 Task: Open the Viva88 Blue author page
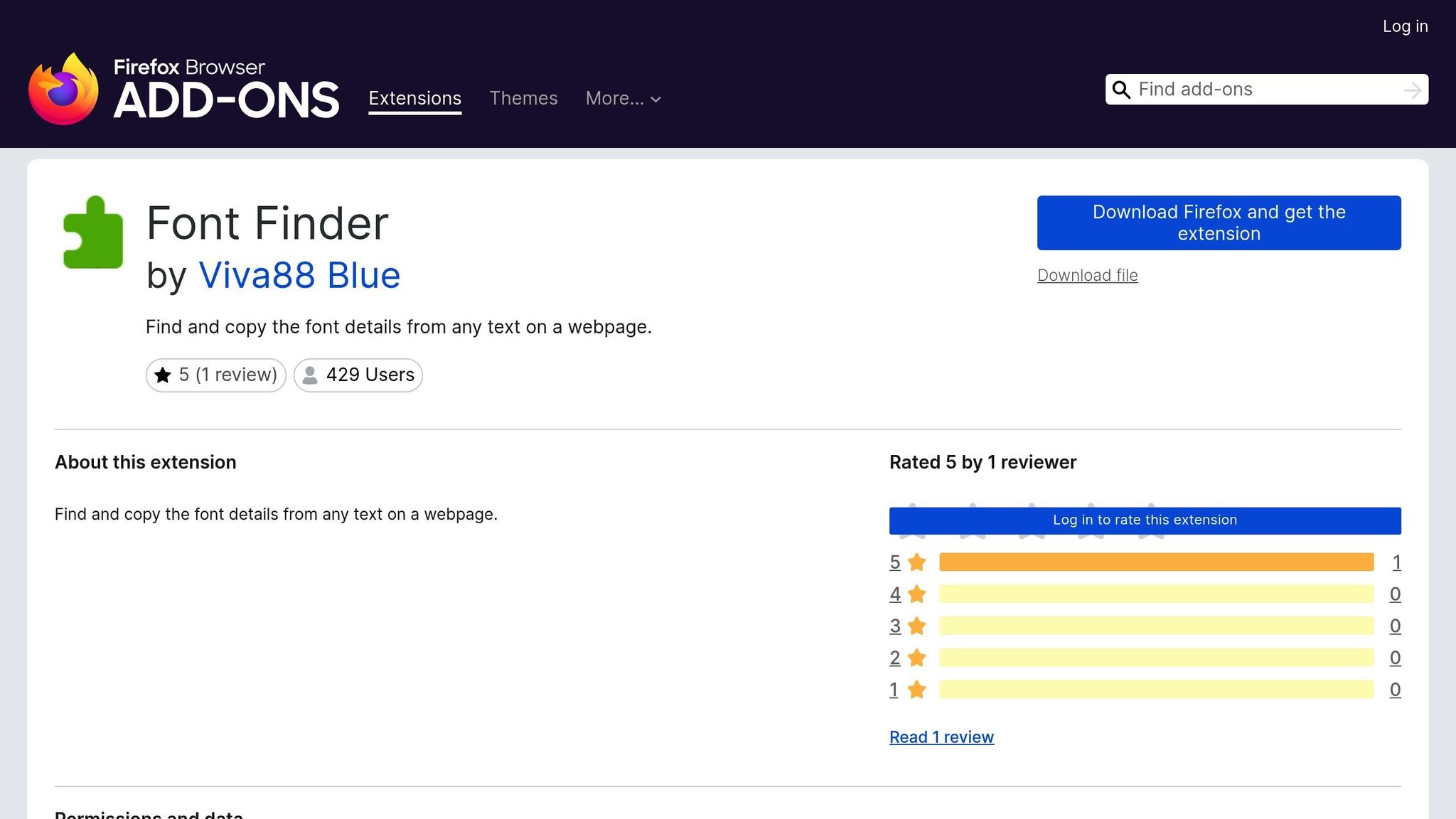click(299, 275)
